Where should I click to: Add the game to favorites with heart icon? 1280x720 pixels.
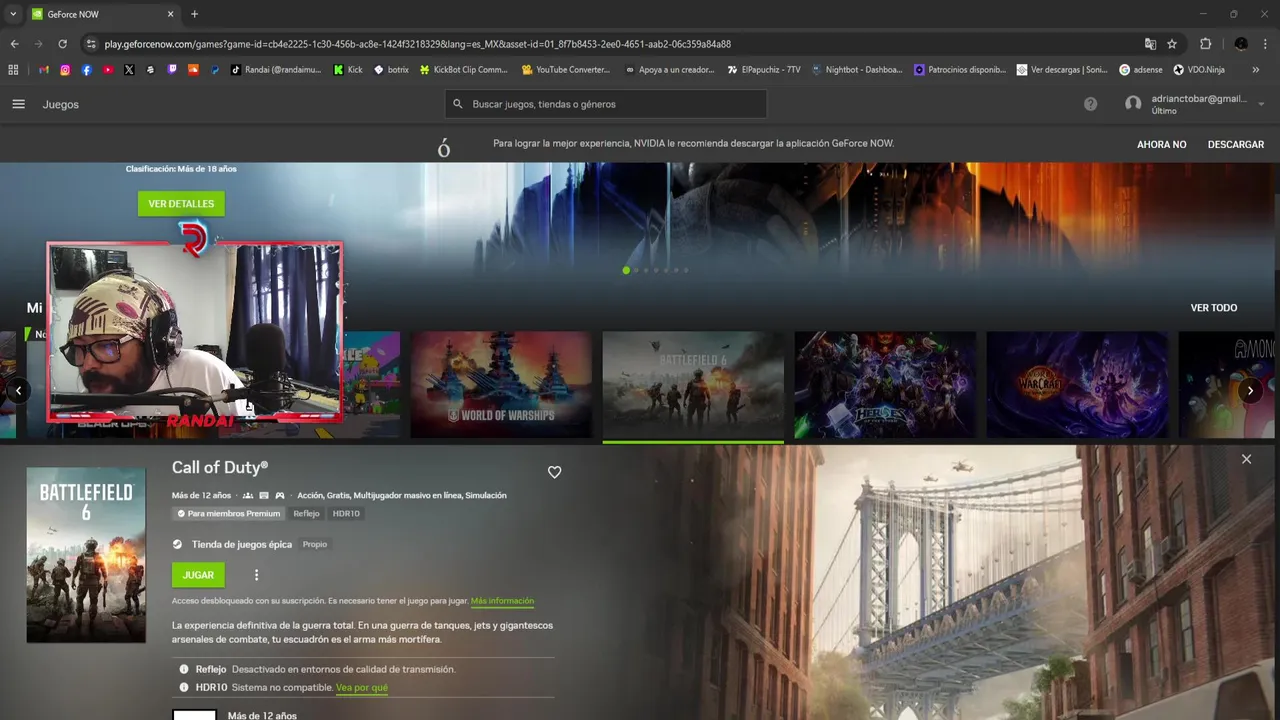(554, 472)
